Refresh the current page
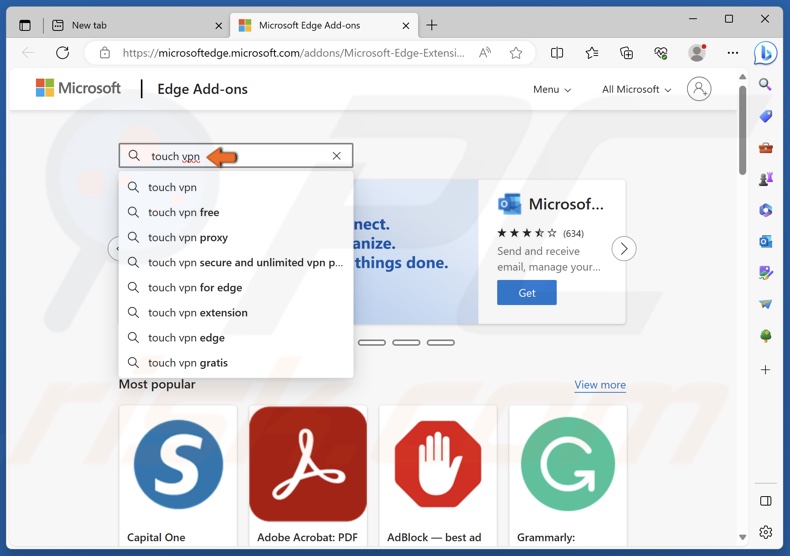Screen dimensions: 790x556 click(62, 52)
